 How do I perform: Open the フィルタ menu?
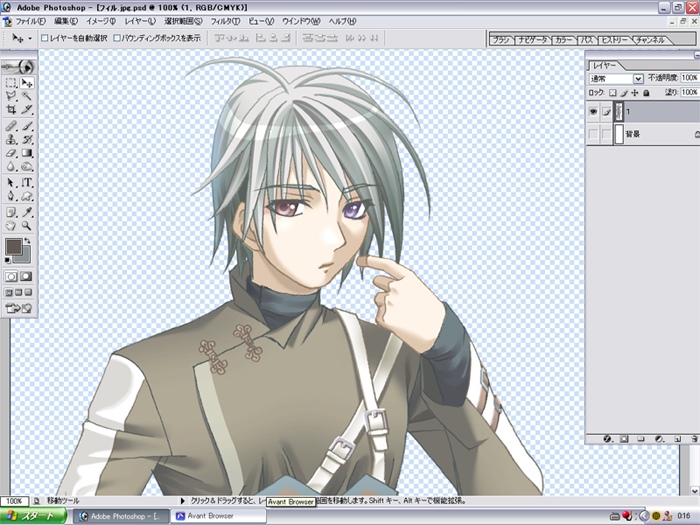(x=225, y=21)
